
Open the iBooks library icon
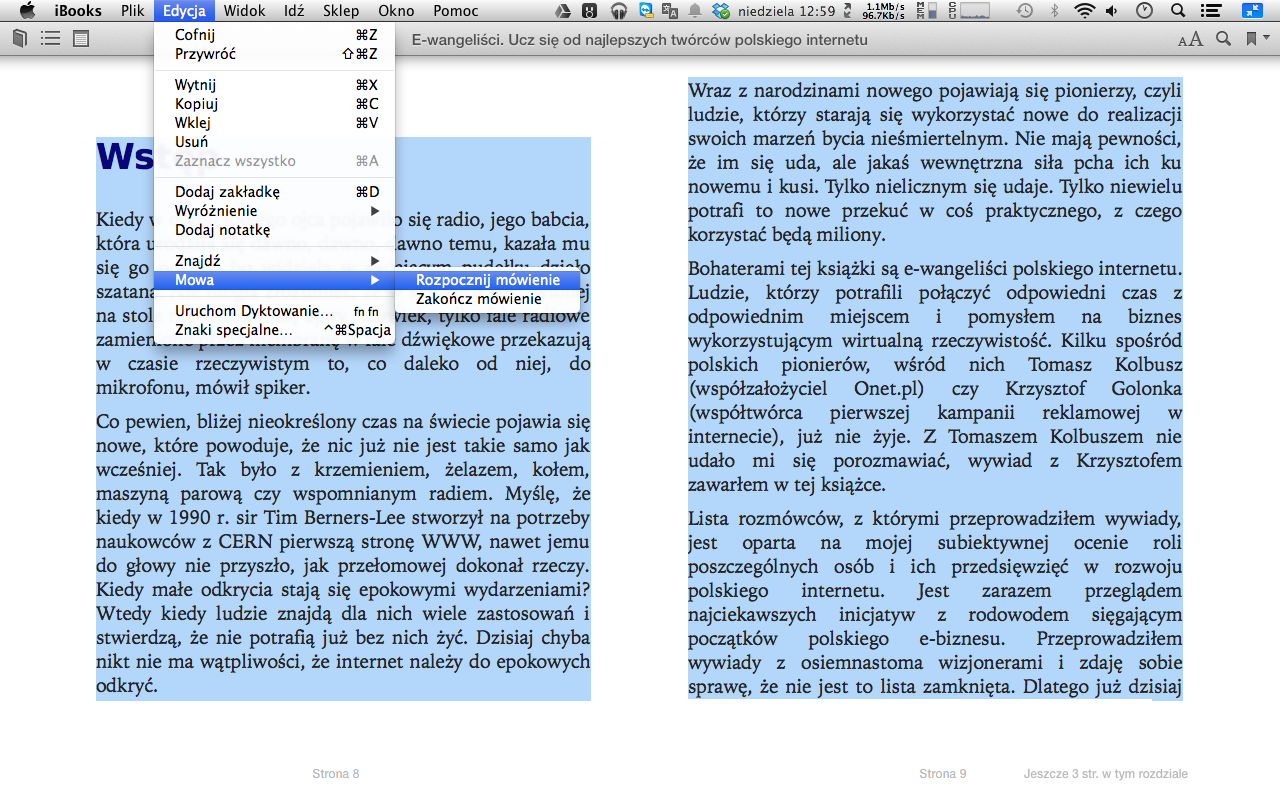click(x=20, y=39)
